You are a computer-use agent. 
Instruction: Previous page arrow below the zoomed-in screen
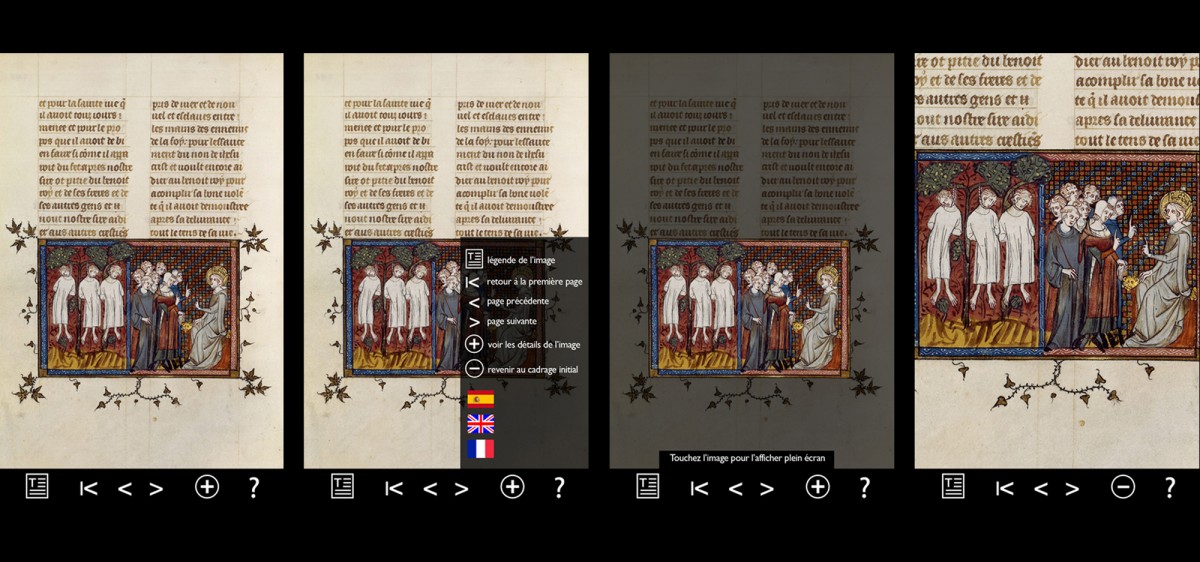[1041, 488]
